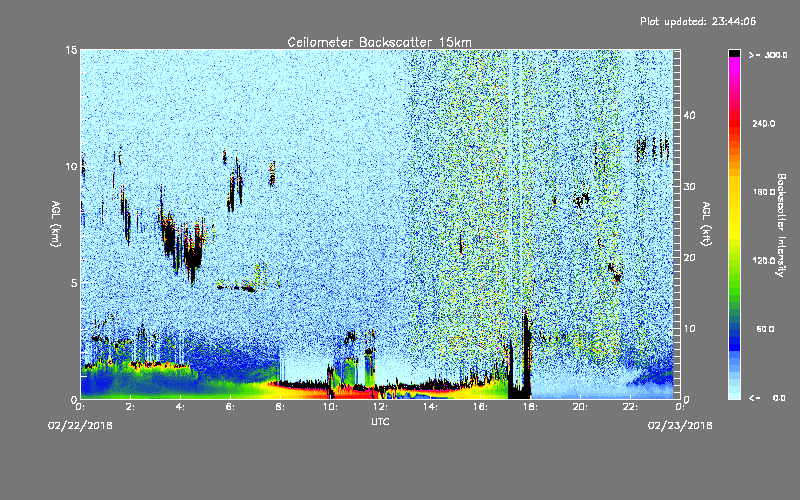Click the "18:" hour tick on UTC axis
Screen dimensions: 800x500
[x=530, y=407]
